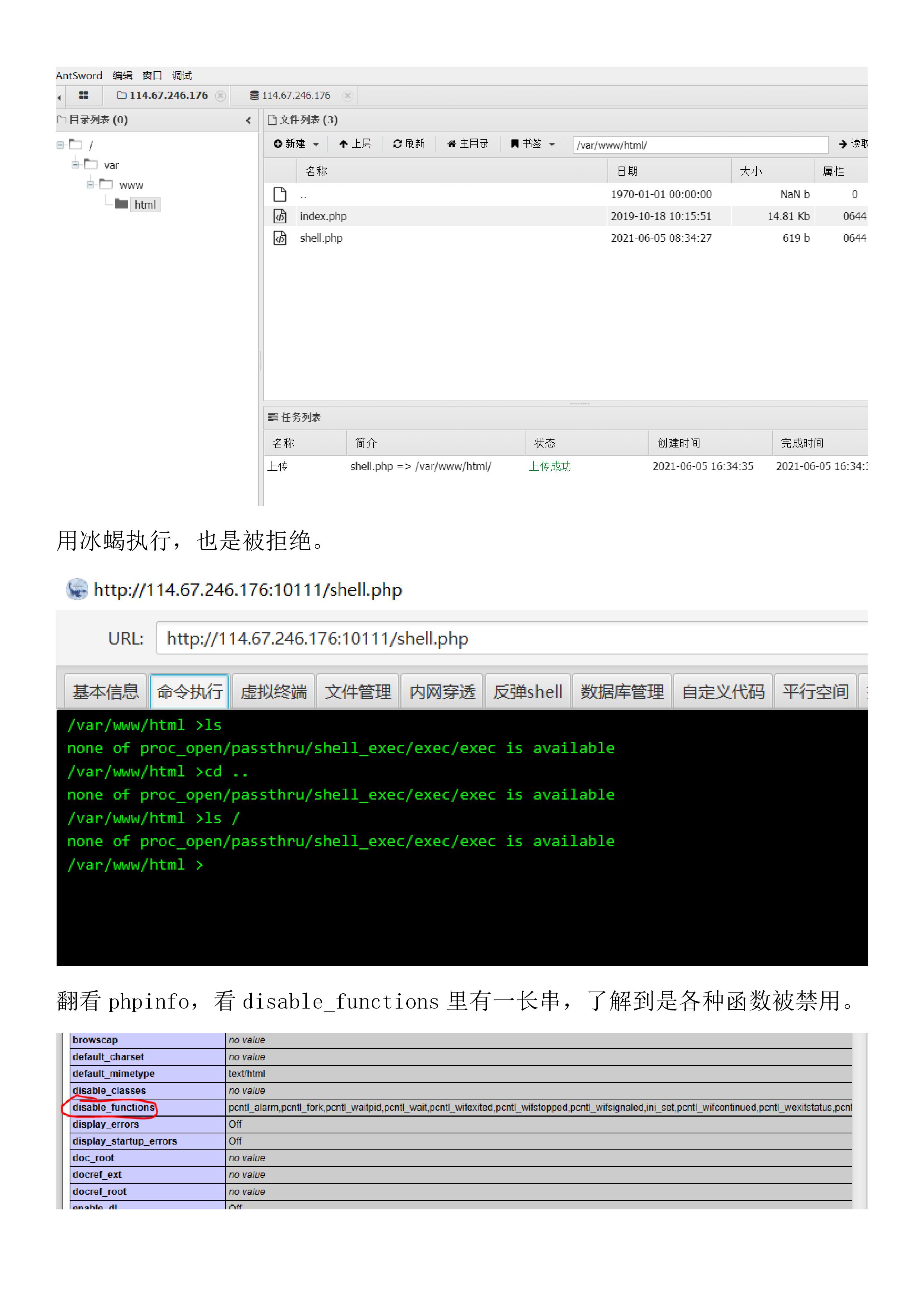Click the disable_classes row in phpinfo
The height and width of the screenshot is (1307, 924).
461,1090
